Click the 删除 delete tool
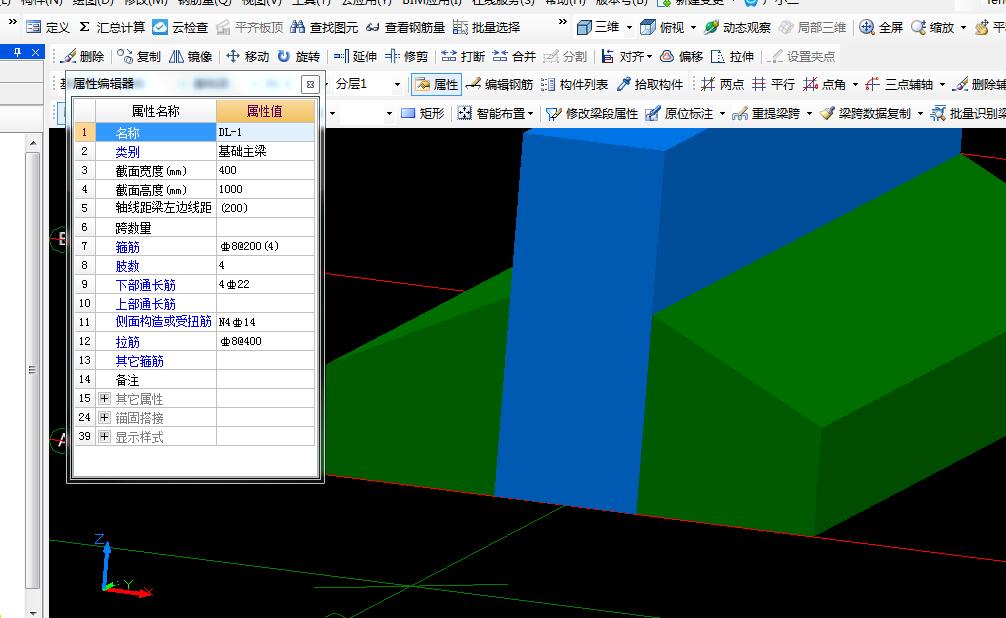Screen dimensions: 1006x618 coord(82,56)
